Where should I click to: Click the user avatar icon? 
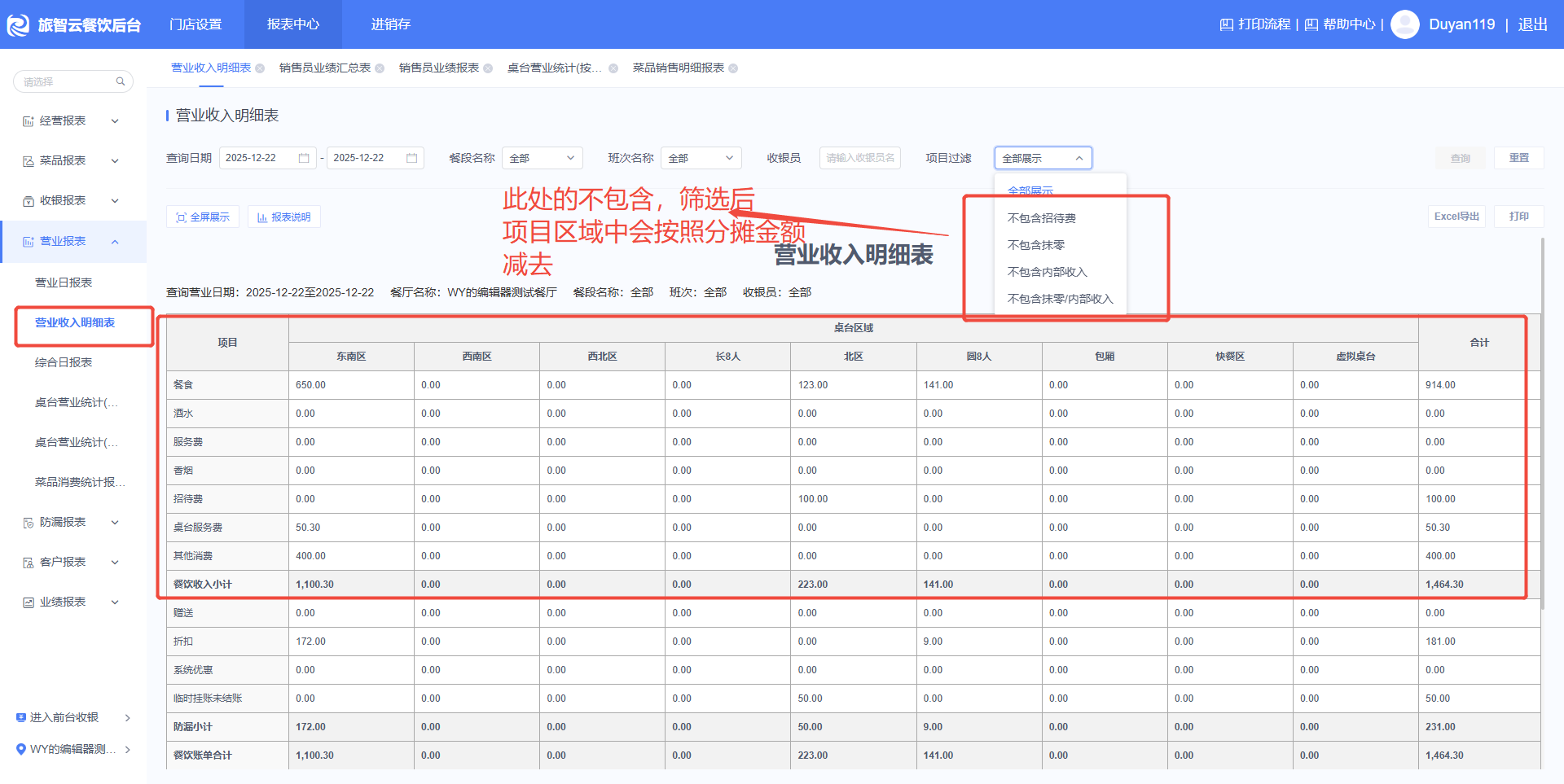(1404, 24)
